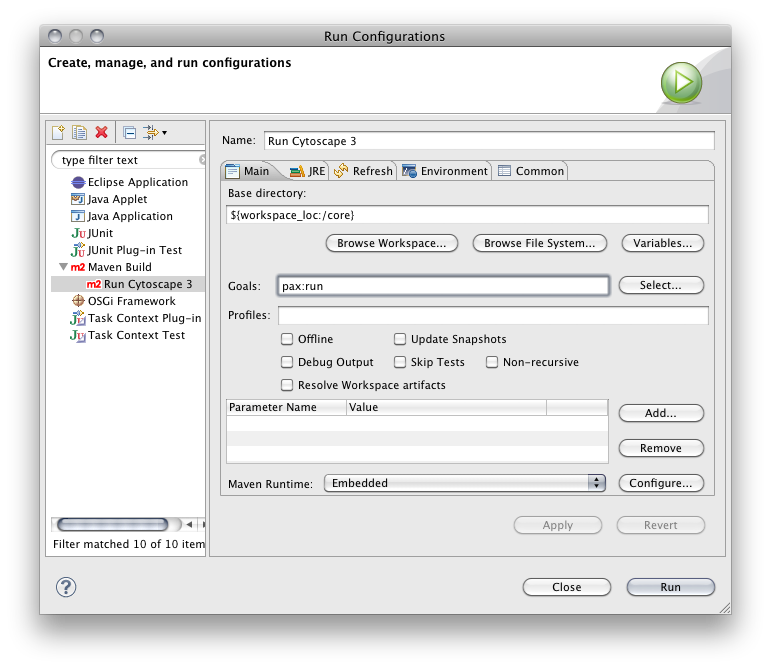Click the Apply button
771x669 pixels.
[x=558, y=525]
